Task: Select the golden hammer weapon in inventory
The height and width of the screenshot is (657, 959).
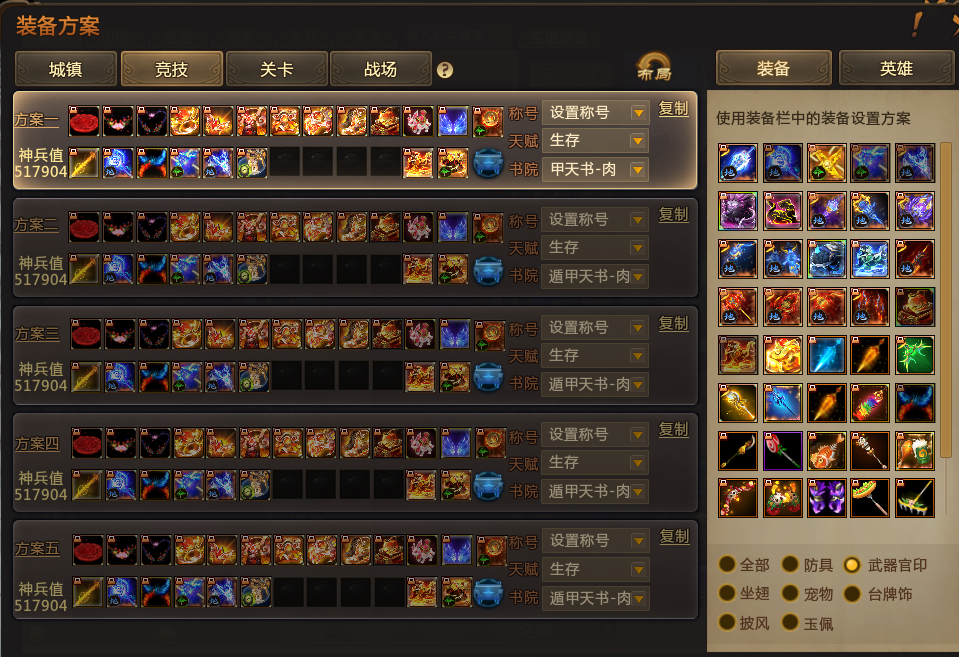Action: pyautogui.click(x=738, y=403)
